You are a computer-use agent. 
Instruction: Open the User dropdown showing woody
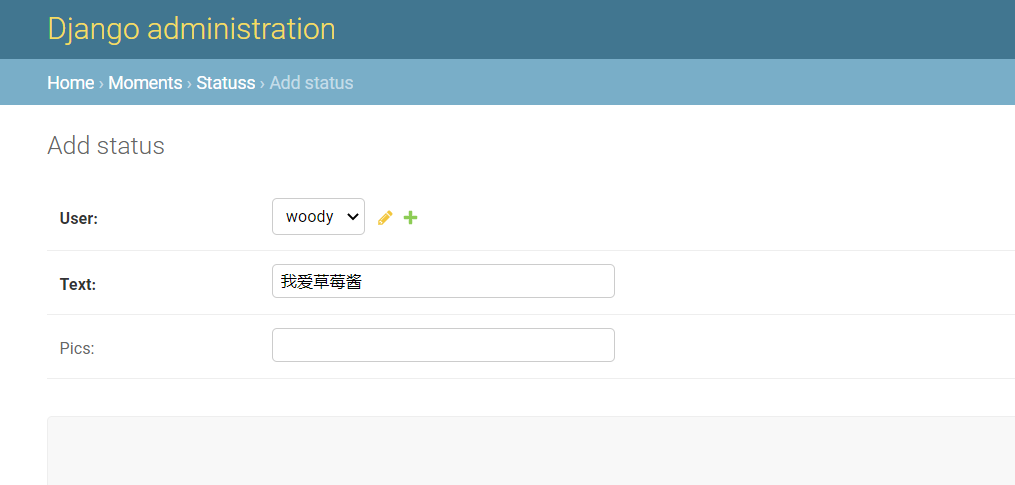[x=318, y=216]
